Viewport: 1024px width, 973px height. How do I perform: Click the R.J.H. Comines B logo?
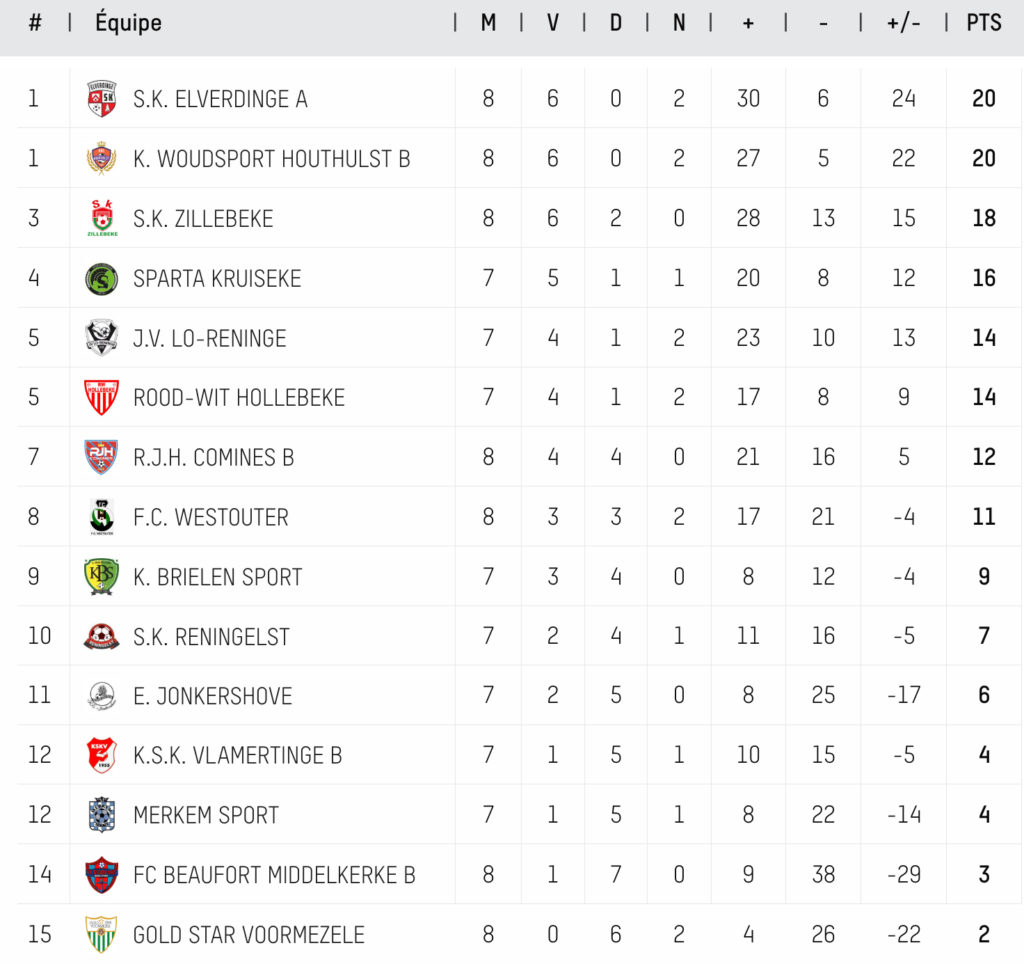(x=101, y=457)
